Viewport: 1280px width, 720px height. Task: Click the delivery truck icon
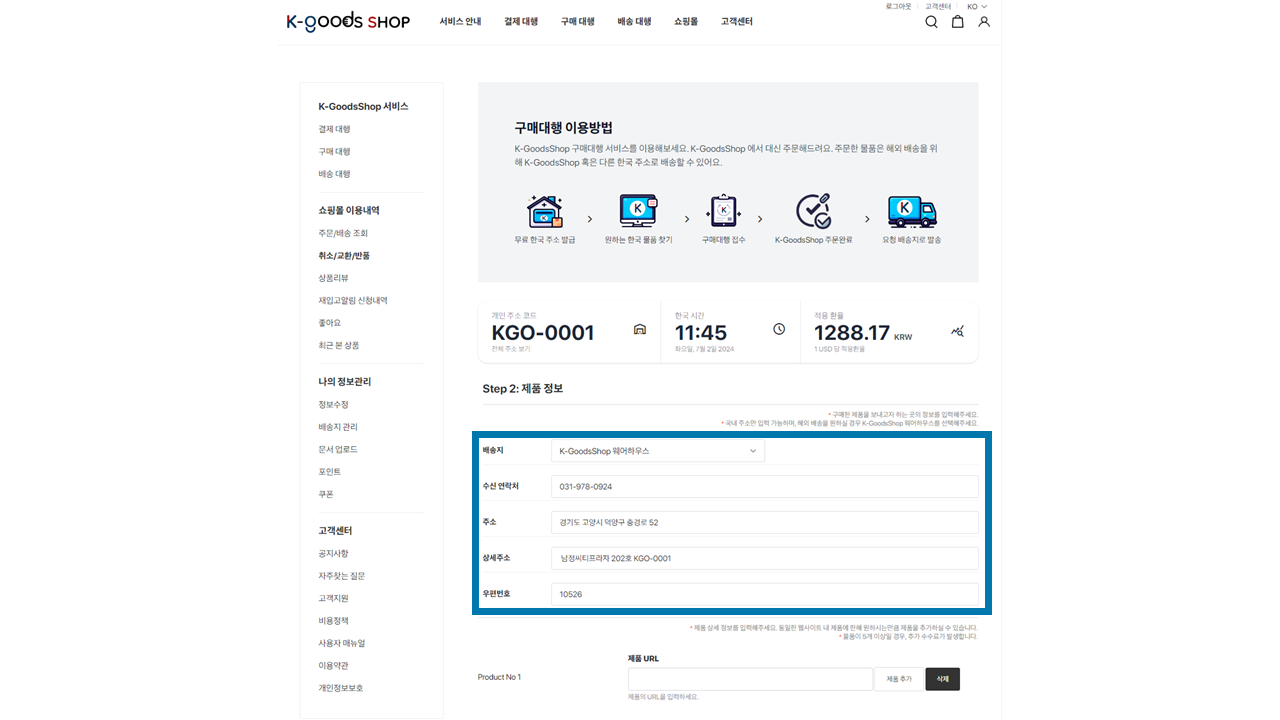tap(911, 211)
